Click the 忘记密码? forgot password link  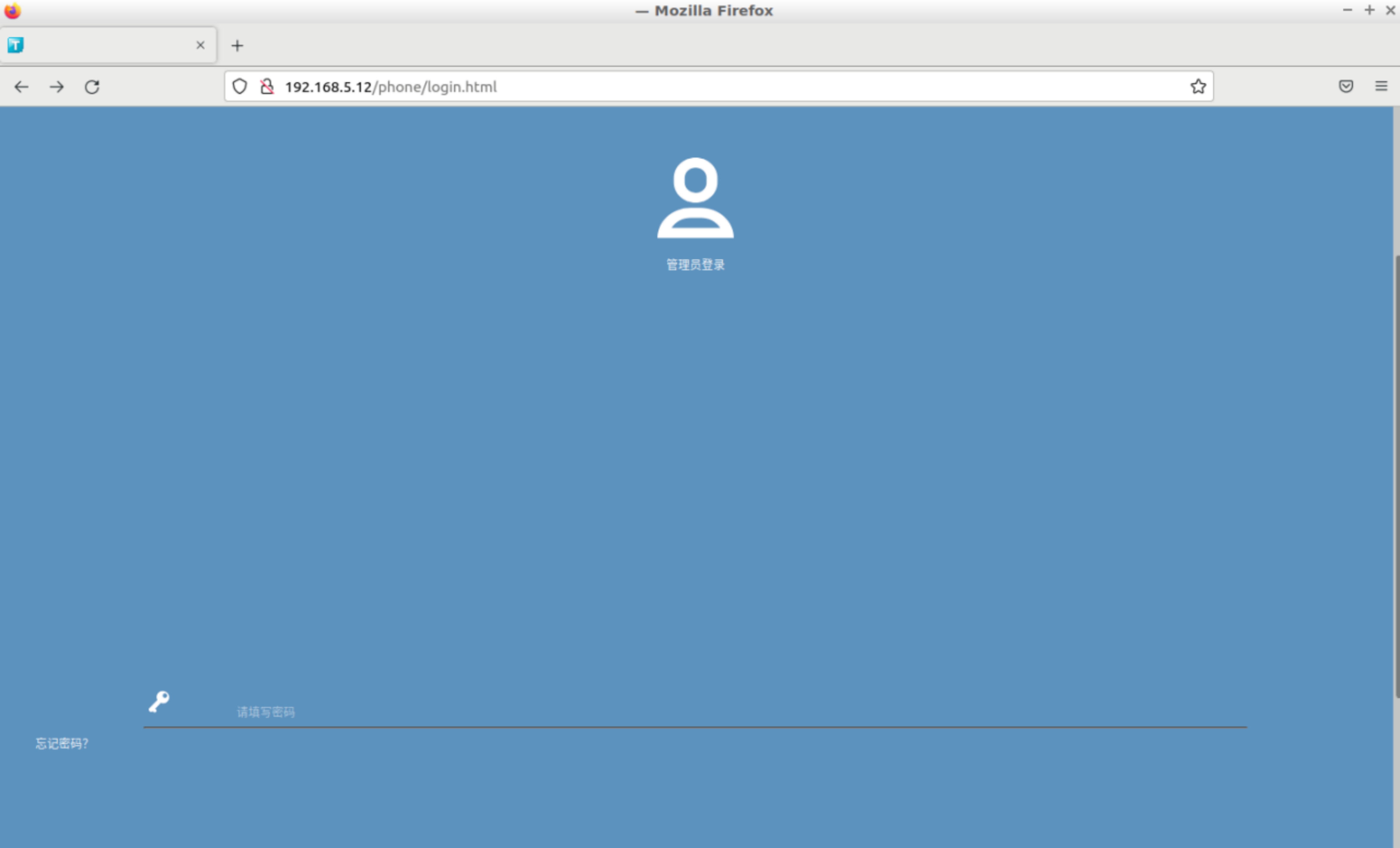click(62, 743)
